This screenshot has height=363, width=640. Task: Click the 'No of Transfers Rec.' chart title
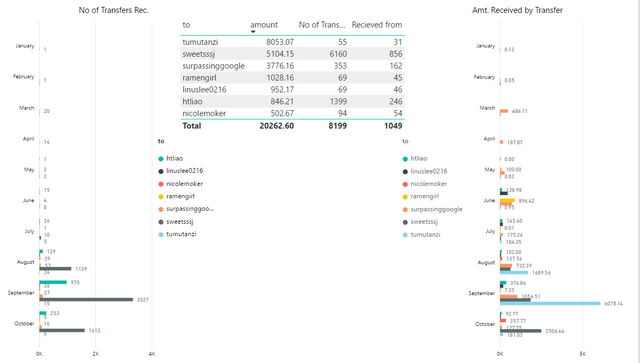[113, 10]
